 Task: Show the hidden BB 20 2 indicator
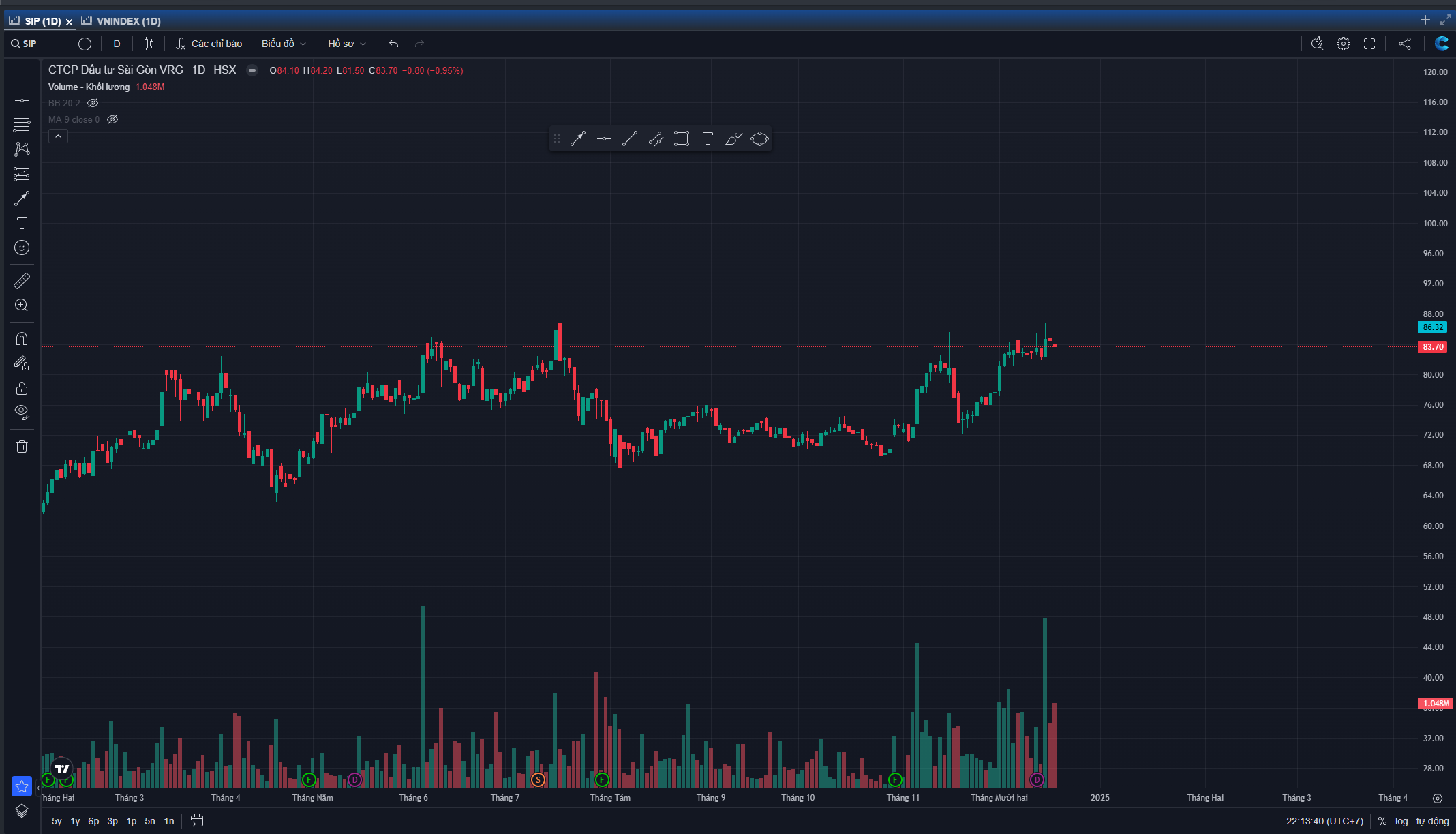tap(93, 103)
